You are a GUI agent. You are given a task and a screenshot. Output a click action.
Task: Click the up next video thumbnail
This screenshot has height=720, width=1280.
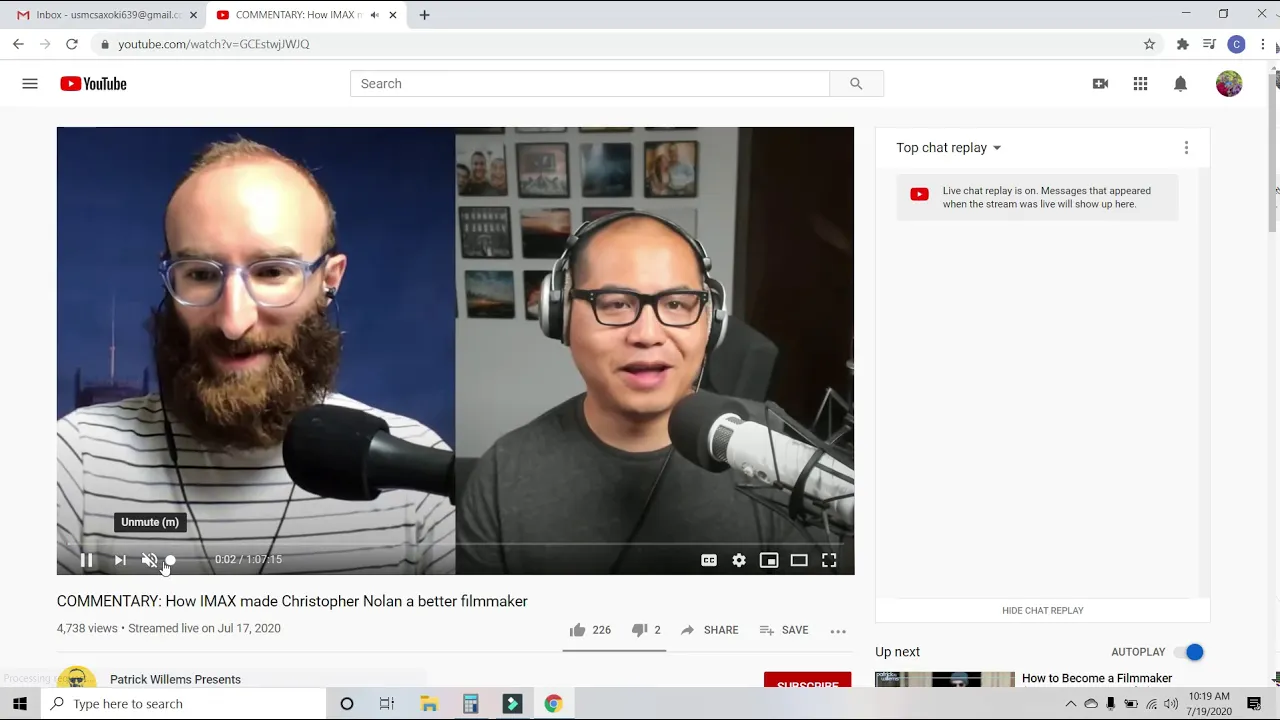944,680
